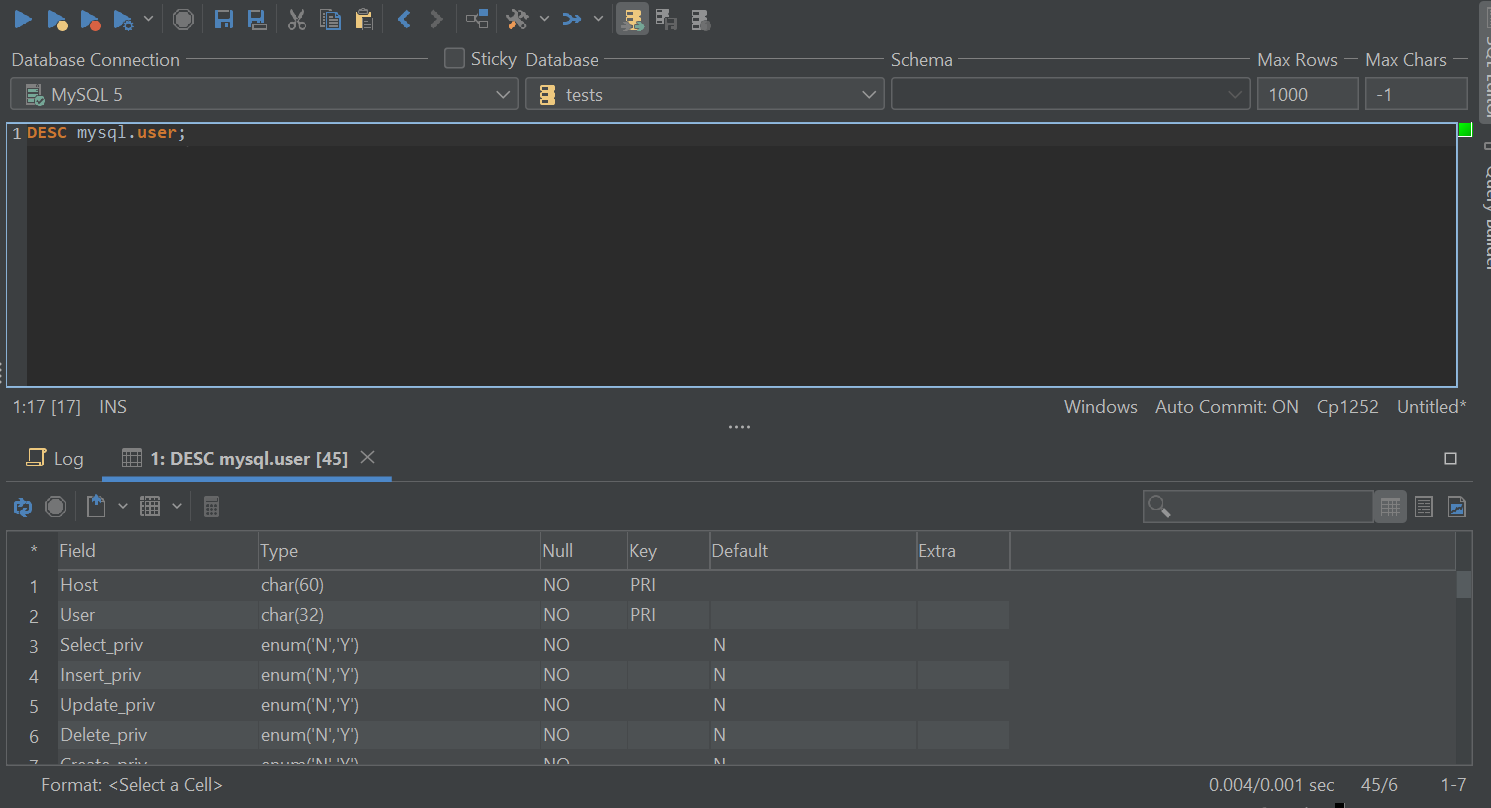The height and width of the screenshot is (808, 1491).
Task: Run the SQL statement with the Execute icon
Action: [23, 18]
